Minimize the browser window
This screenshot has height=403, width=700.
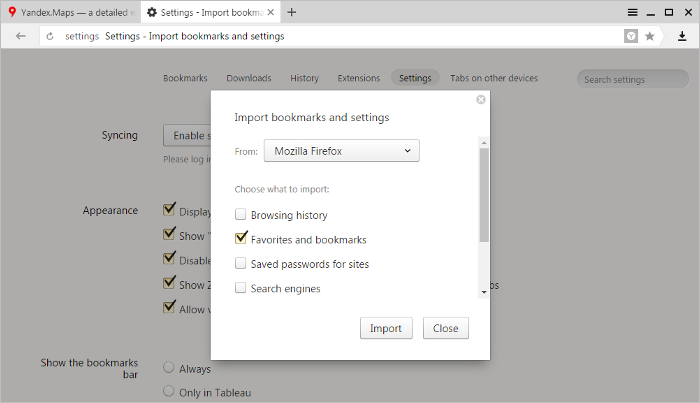coord(651,13)
